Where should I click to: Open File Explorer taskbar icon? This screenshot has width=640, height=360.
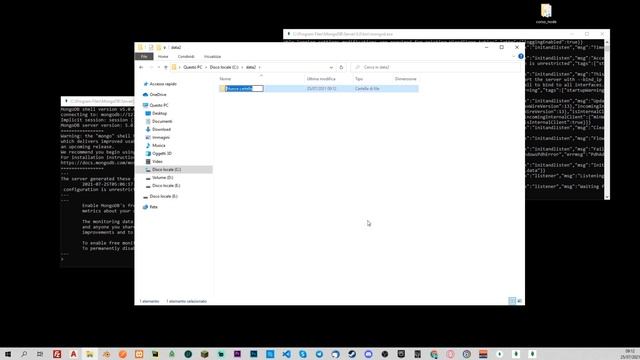[89, 354]
